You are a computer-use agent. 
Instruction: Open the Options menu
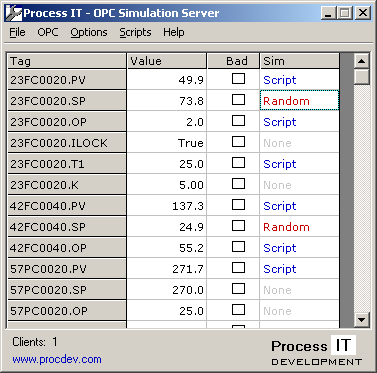(x=89, y=32)
